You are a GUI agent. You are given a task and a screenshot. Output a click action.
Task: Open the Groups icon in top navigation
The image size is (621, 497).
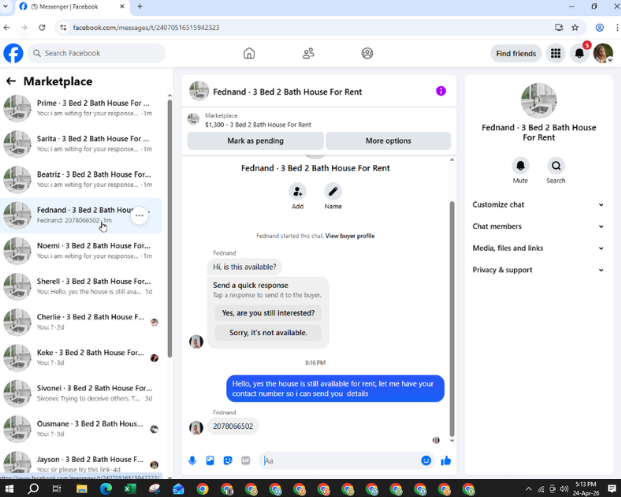click(367, 53)
